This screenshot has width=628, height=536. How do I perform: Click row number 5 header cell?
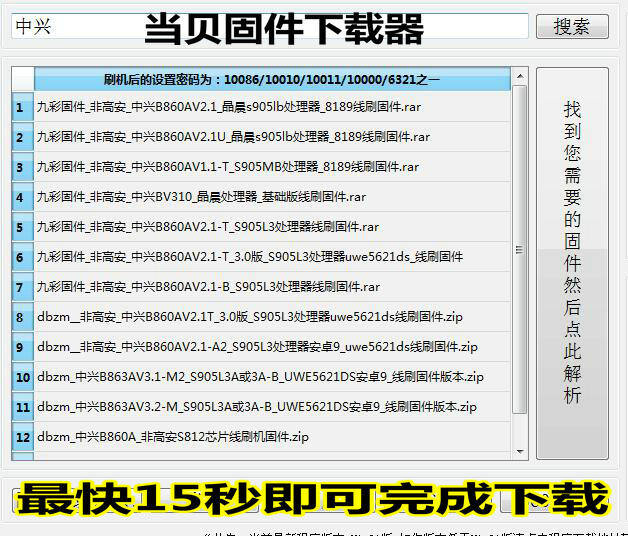pyautogui.click(x=23, y=227)
